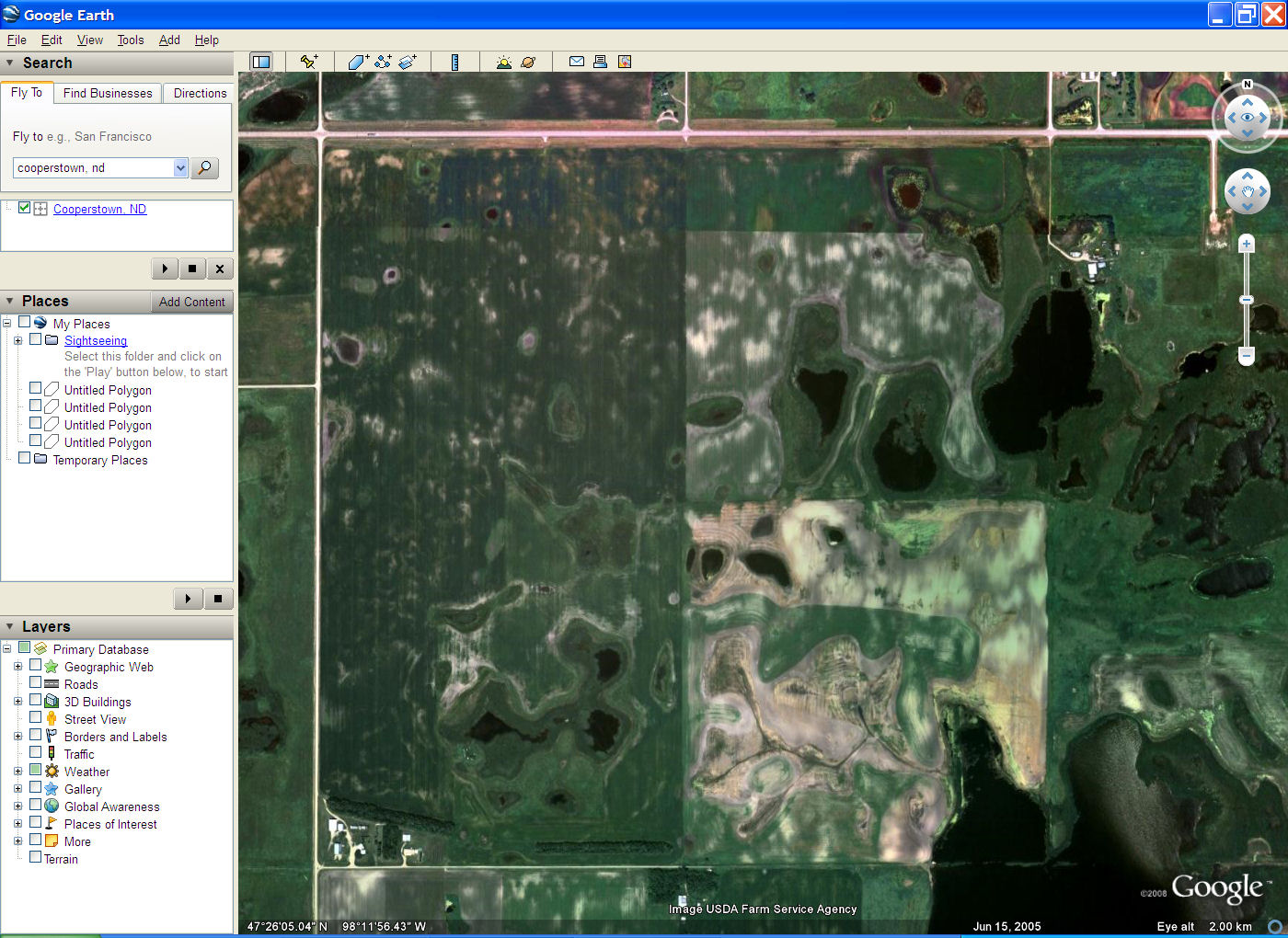Click the Street View layer icon

(x=52, y=719)
